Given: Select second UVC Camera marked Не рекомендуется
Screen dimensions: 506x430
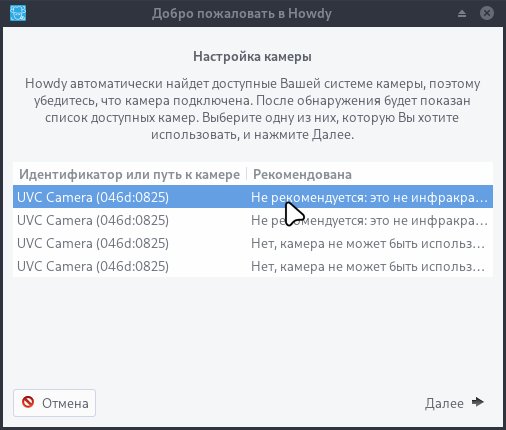Looking at the screenshot, I should tap(253, 220).
